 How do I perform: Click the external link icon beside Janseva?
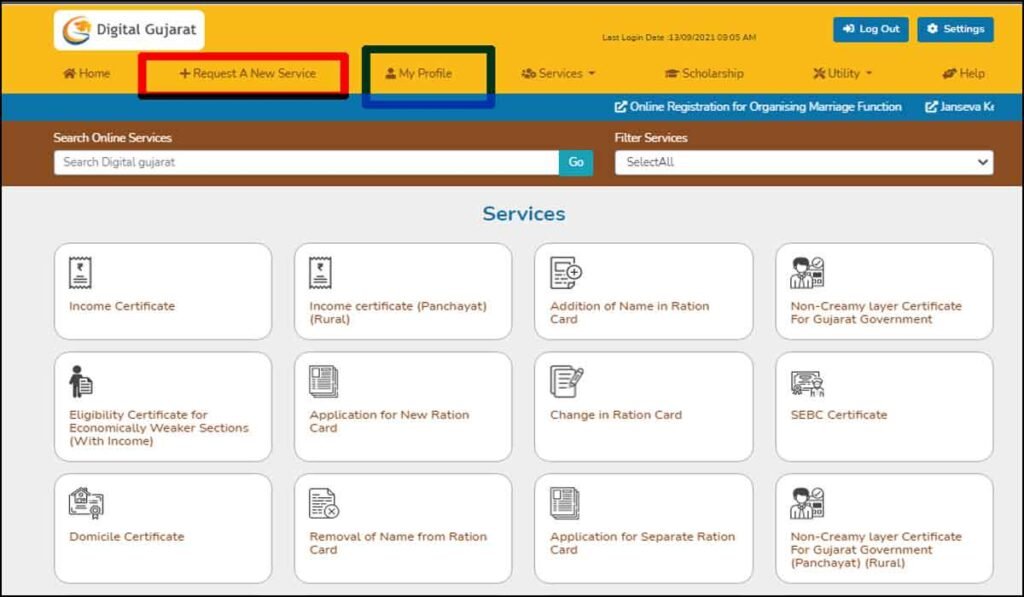coord(931,106)
